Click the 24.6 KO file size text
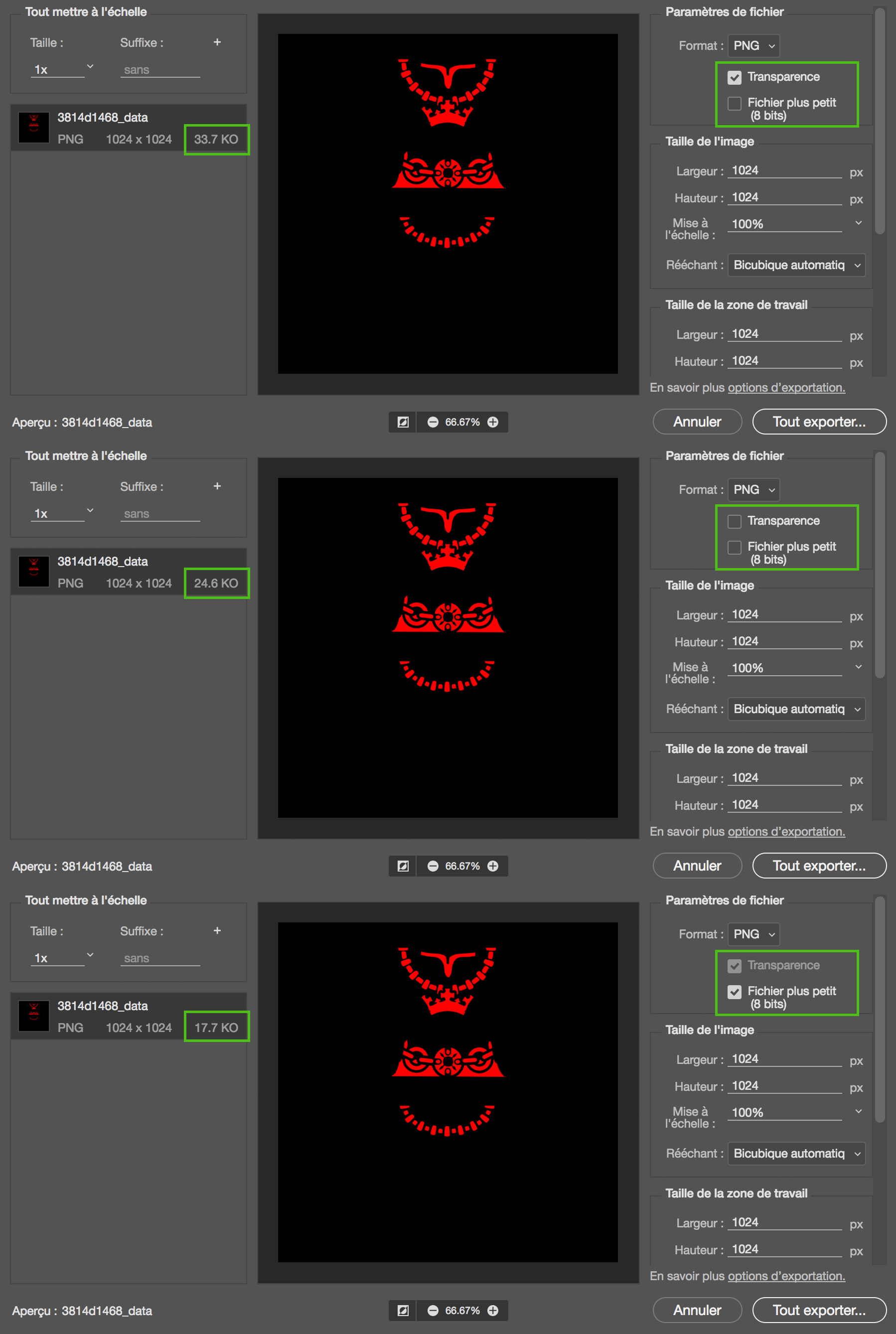896x1334 pixels. 216,583
